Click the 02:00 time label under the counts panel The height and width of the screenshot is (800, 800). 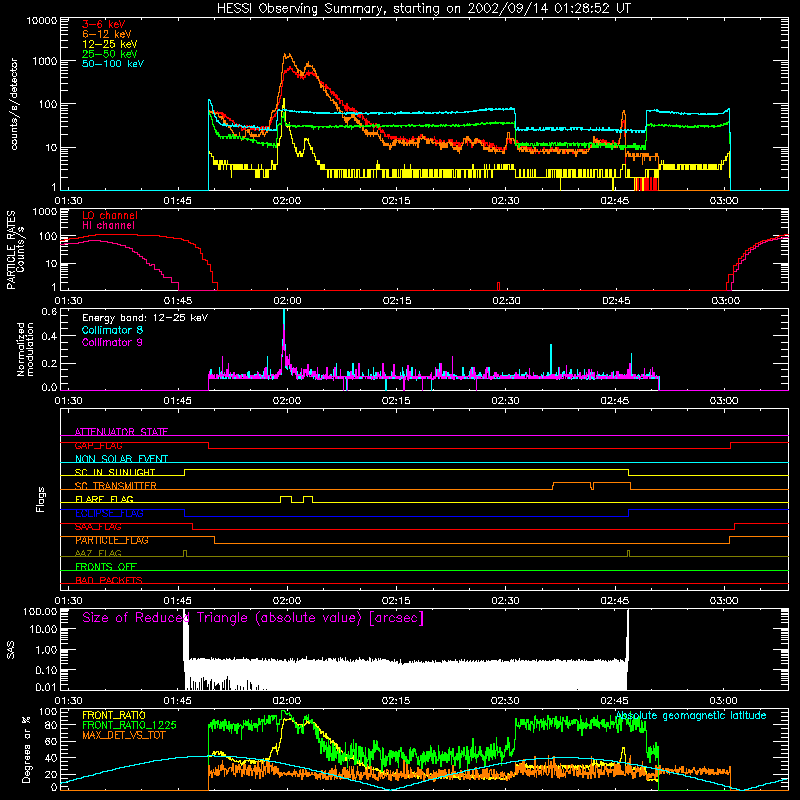pos(287,201)
